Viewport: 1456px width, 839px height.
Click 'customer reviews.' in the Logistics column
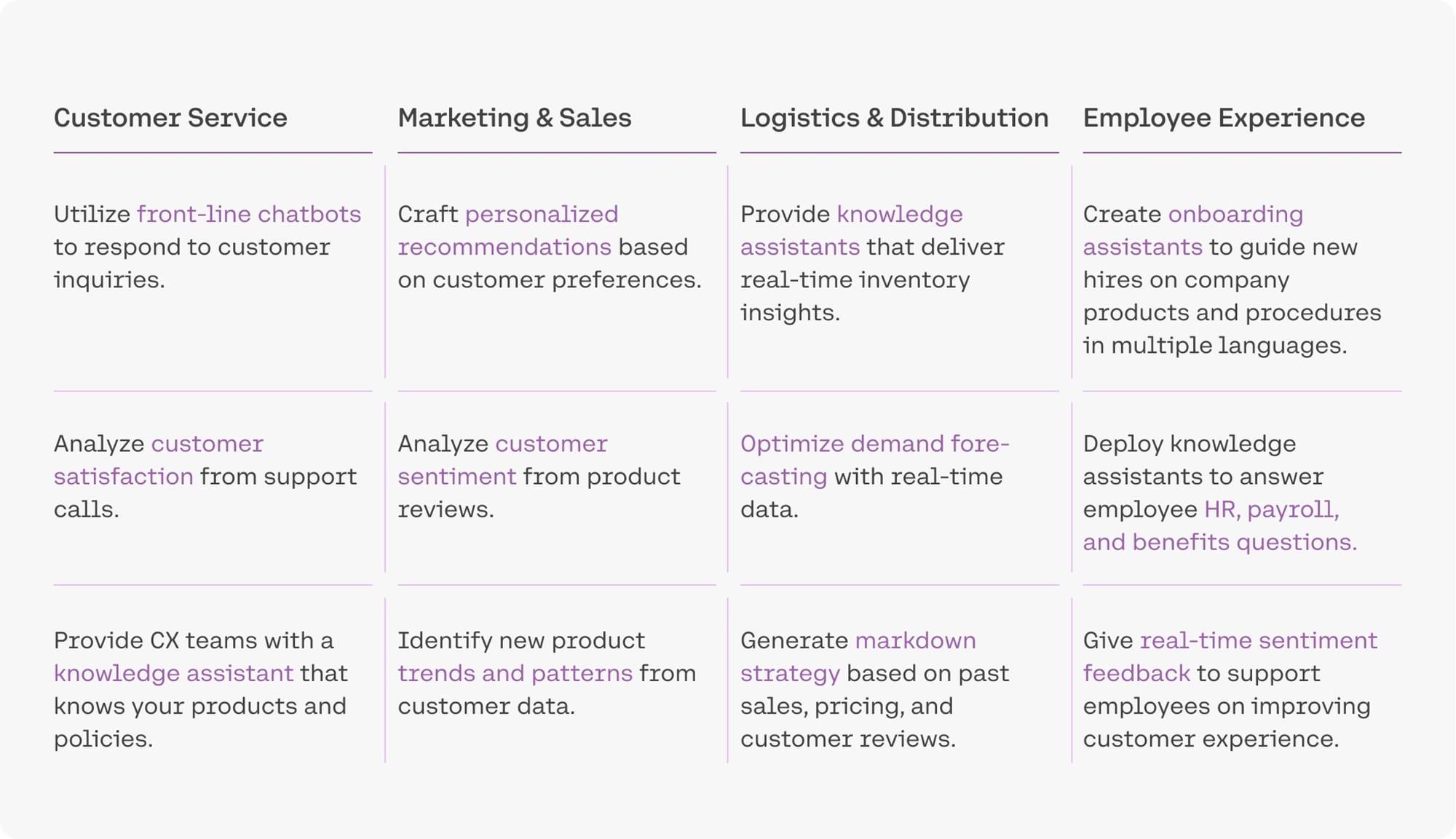pos(848,739)
